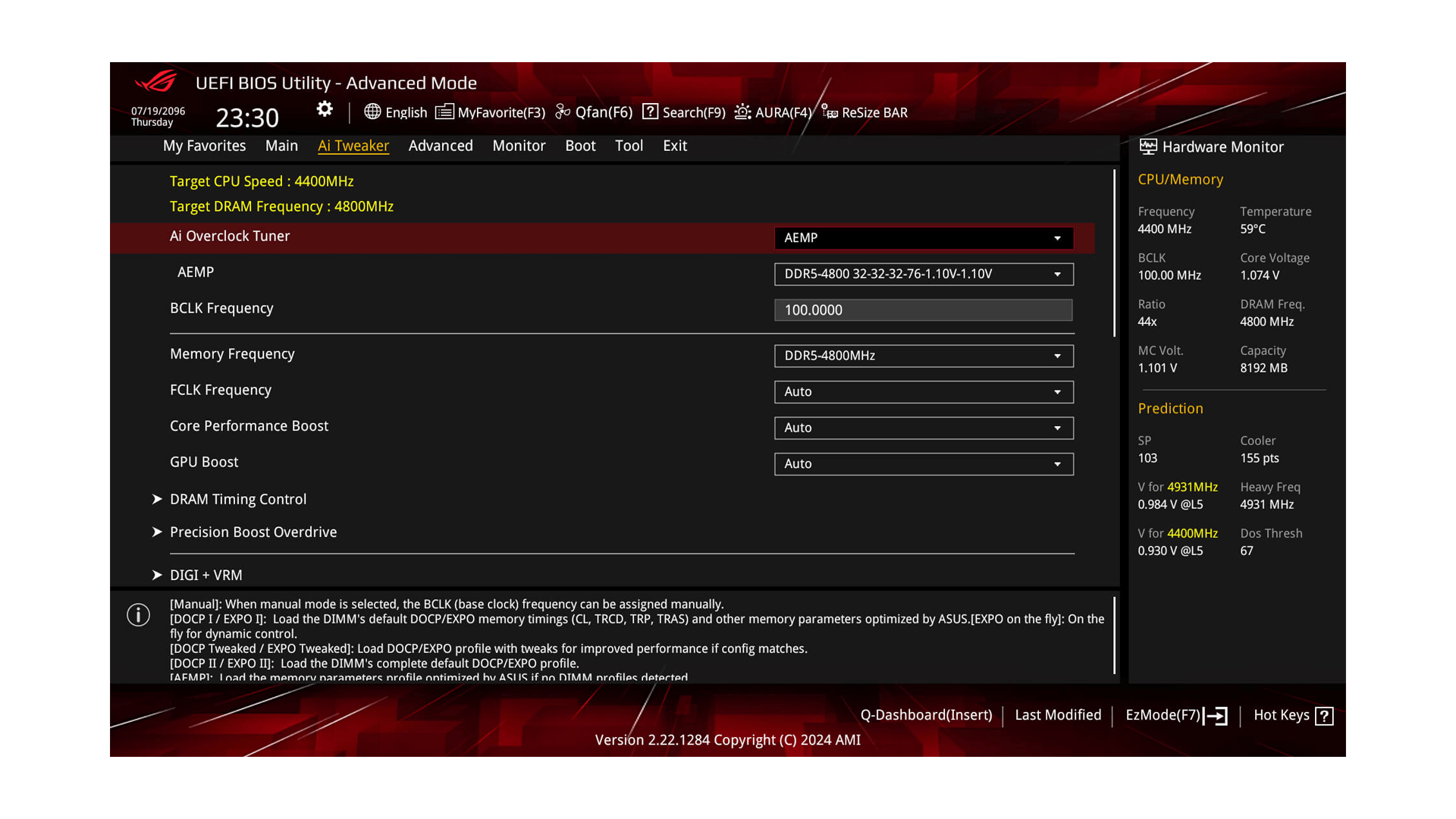
Task: Open the MyFavorite(F3) list icon
Action: coord(444,111)
